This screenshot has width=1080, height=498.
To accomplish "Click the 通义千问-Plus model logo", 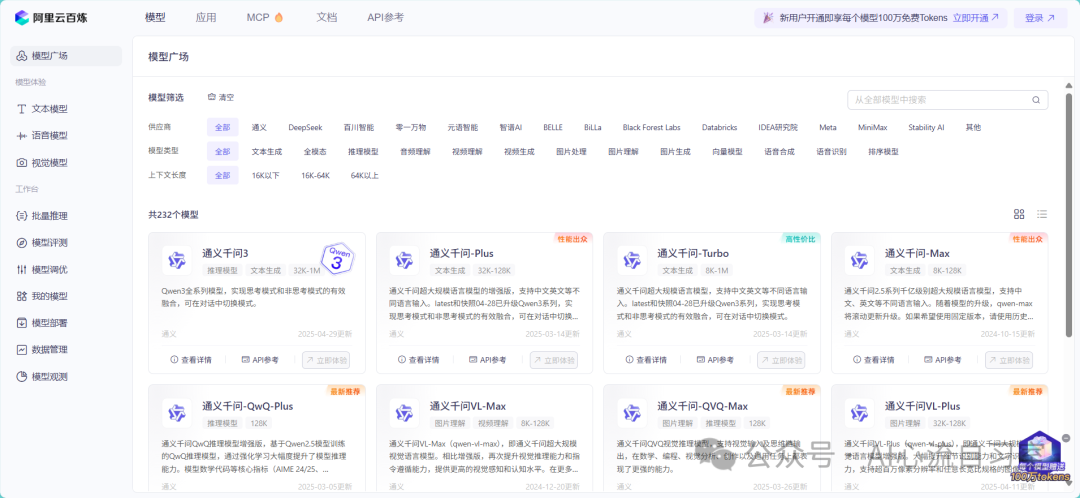I will 404,260.
